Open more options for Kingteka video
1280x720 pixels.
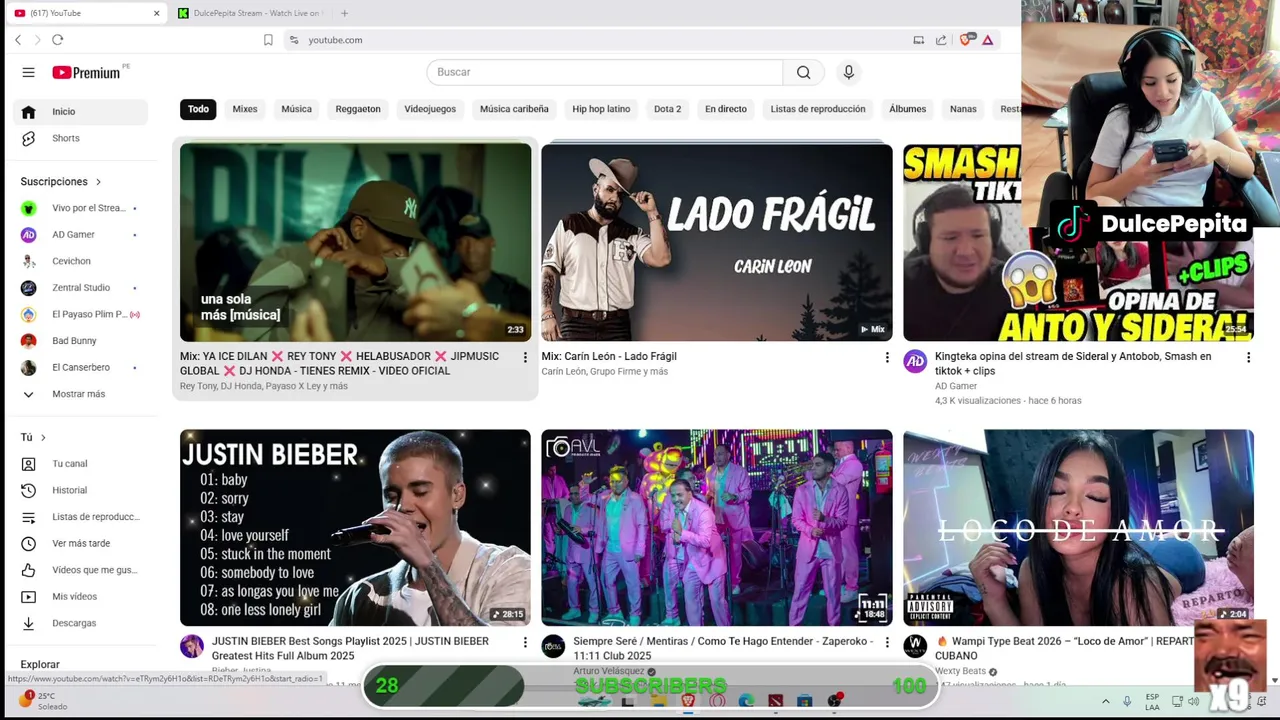coord(1248,357)
